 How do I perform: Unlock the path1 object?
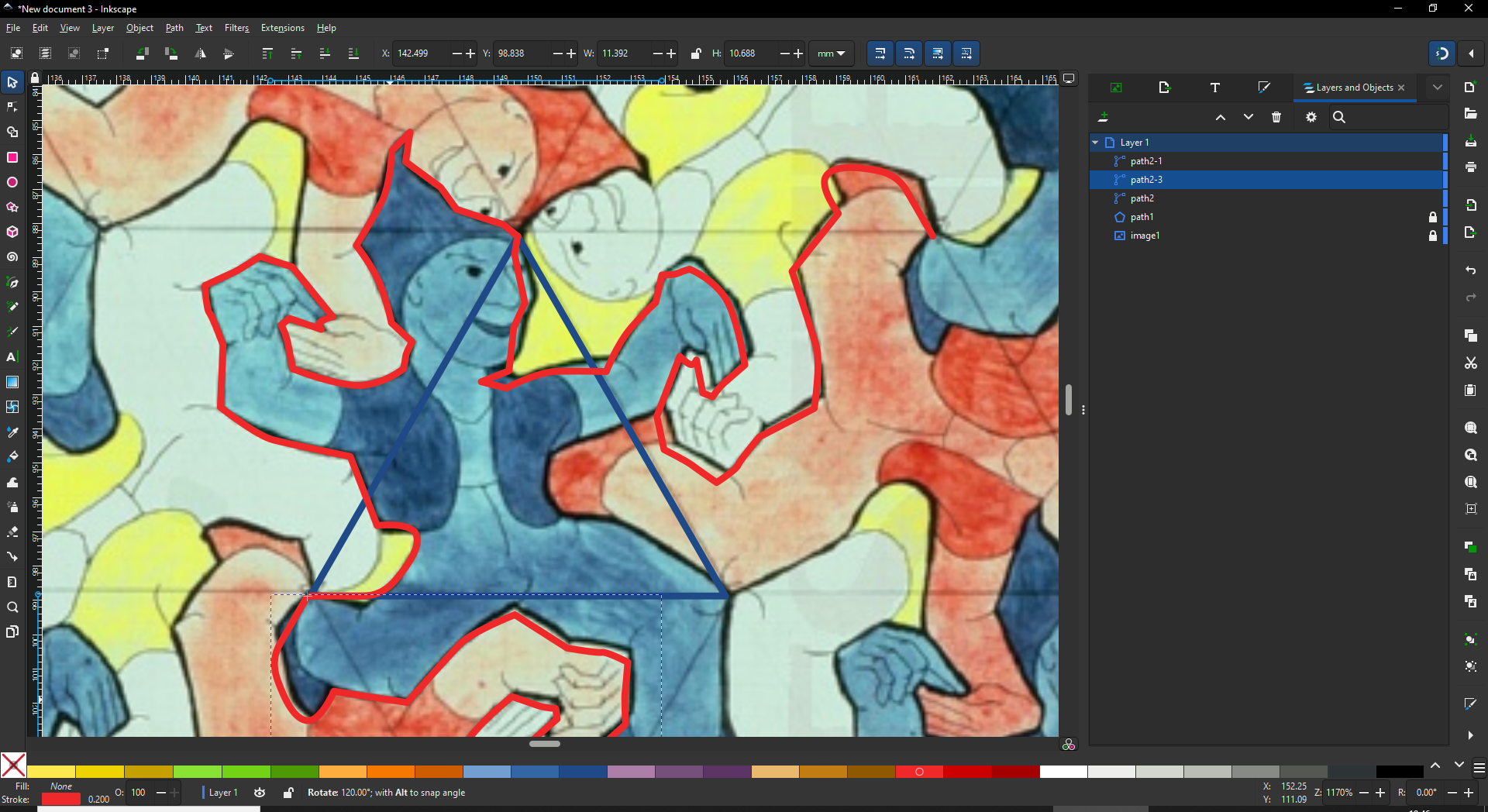tap(1433, 217)
